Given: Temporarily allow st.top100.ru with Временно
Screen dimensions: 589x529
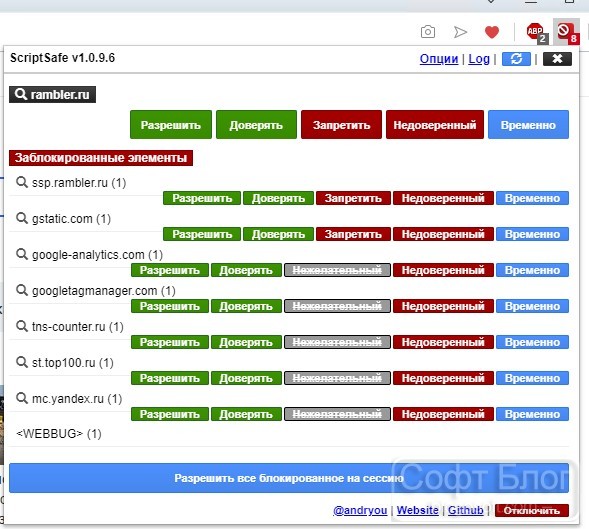Looking at the screenshot, I should [x=532, y=378].
